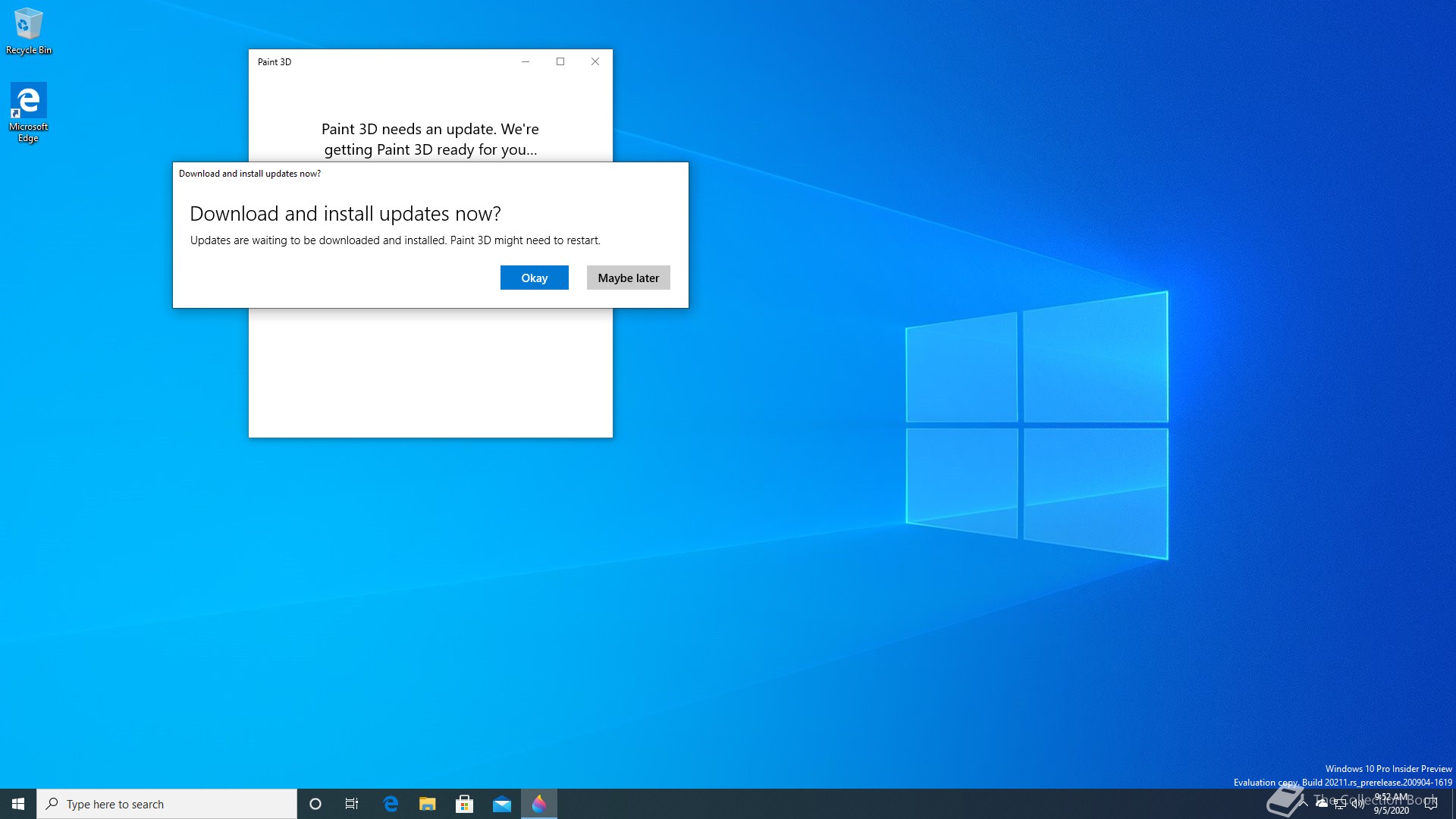Select the Microsoft Edge desktop shortcut
The width and height of the screenshot is (1456, 819).
click(29, 112)
